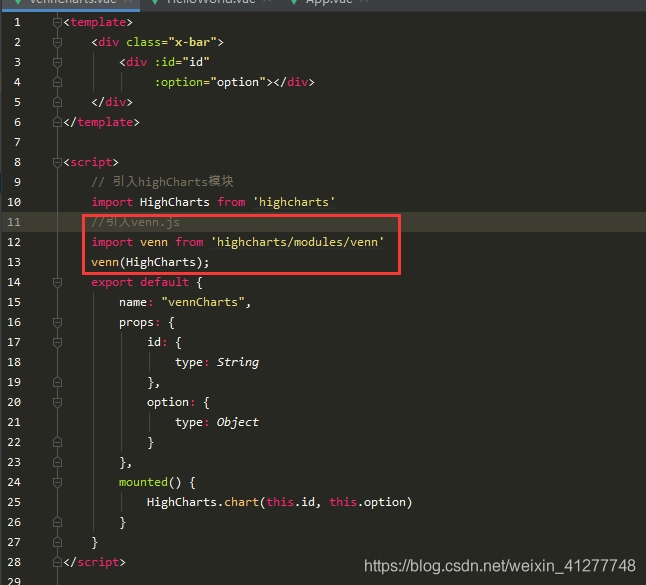
Task: Click 'String' type on line 18
Action: (x=238, y=362)
